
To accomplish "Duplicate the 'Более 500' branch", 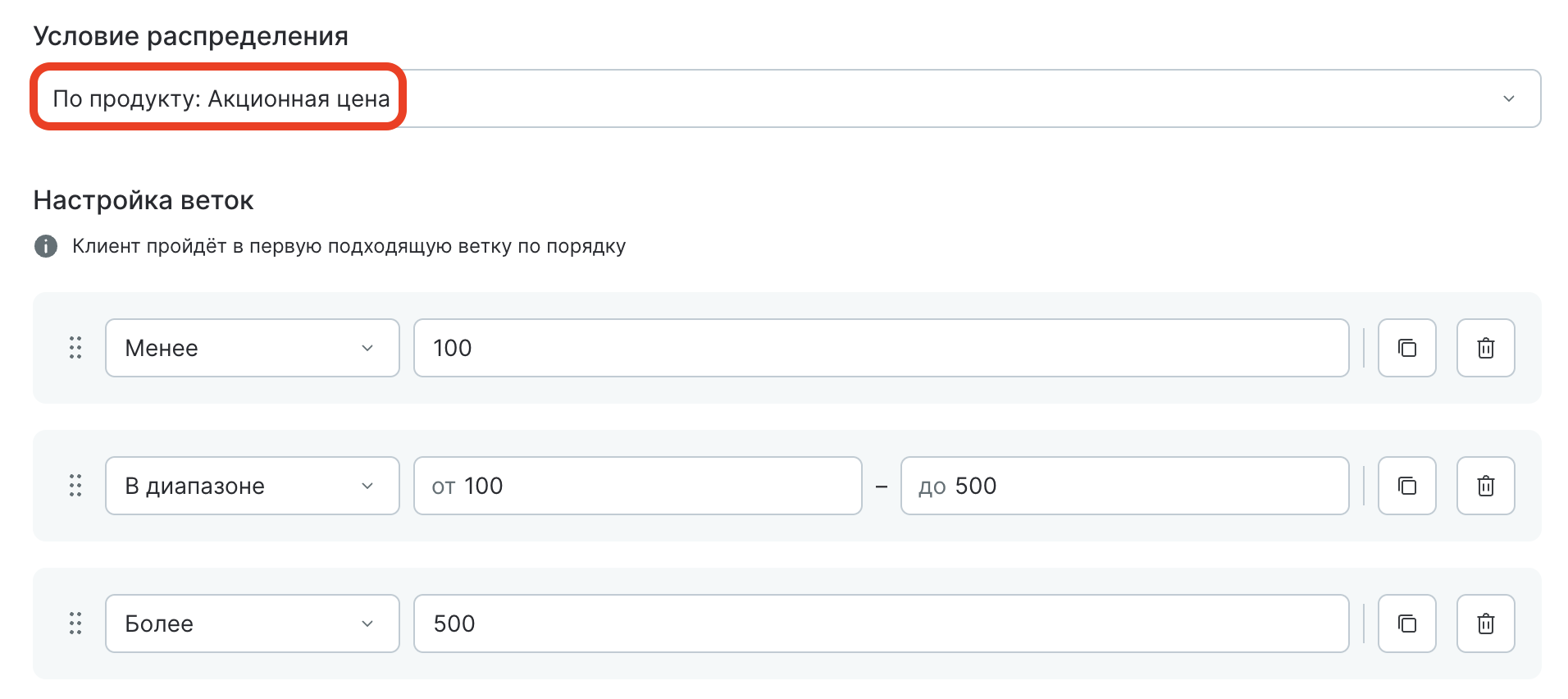I will coord(1406,624).
